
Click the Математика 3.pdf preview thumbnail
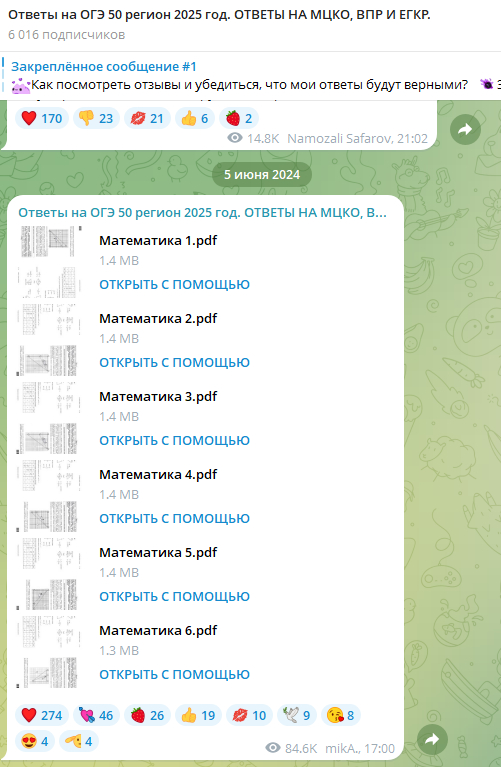[x=49, y=418]
